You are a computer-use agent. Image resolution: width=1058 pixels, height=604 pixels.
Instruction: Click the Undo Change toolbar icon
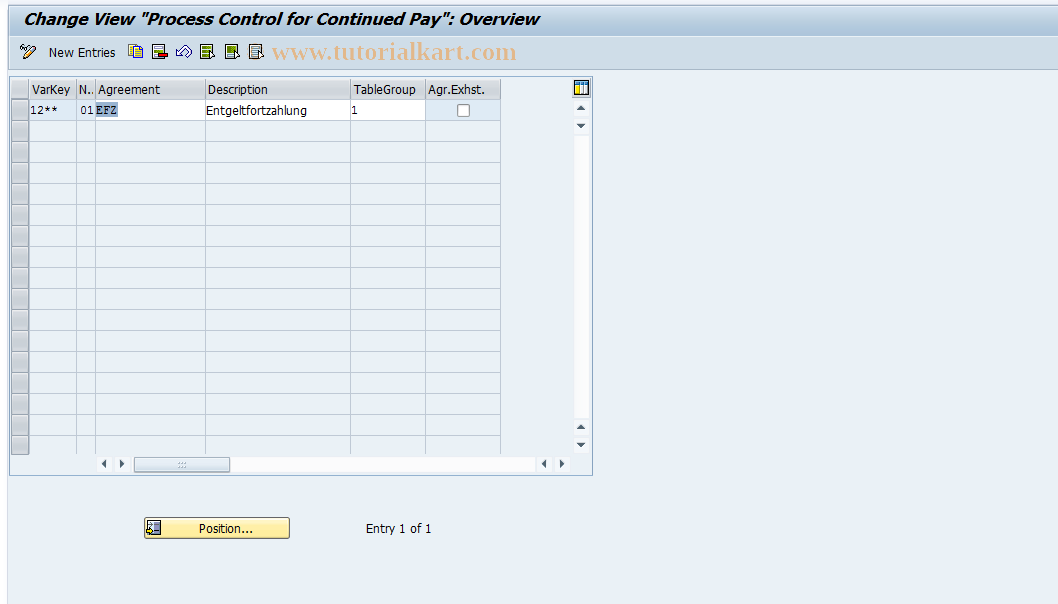click(x=184, y=52)
